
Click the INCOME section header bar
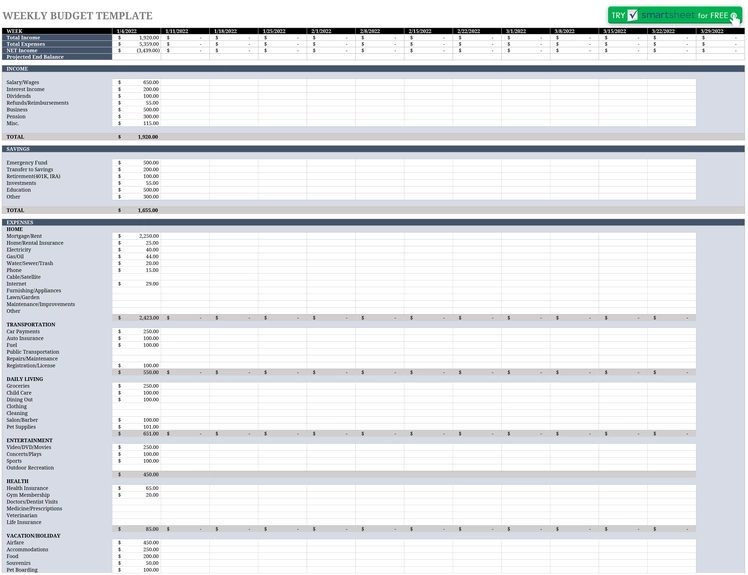tap(373, 69)
